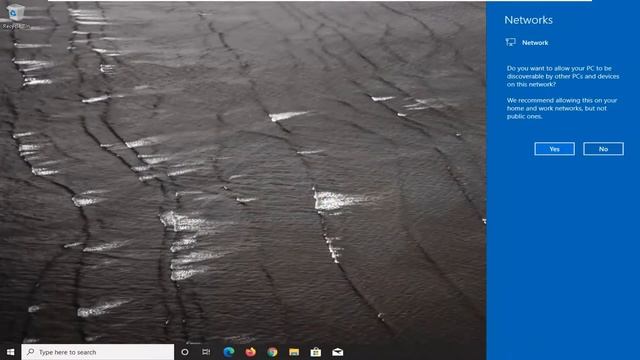Open Cortana circle icon on taskbar
The image size is (640, 360).
pyautogui.click(x=185, y=352)
